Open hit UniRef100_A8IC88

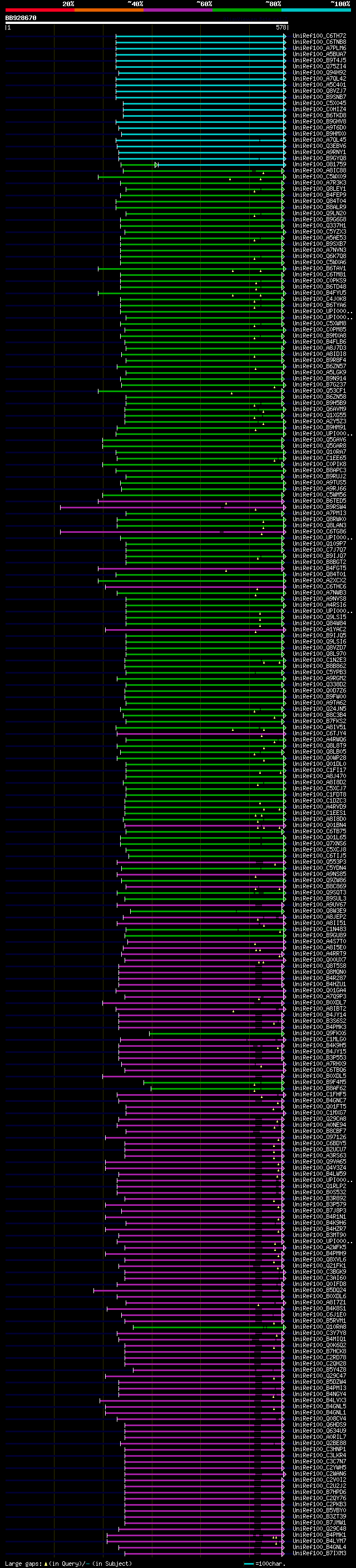(319, 170)
